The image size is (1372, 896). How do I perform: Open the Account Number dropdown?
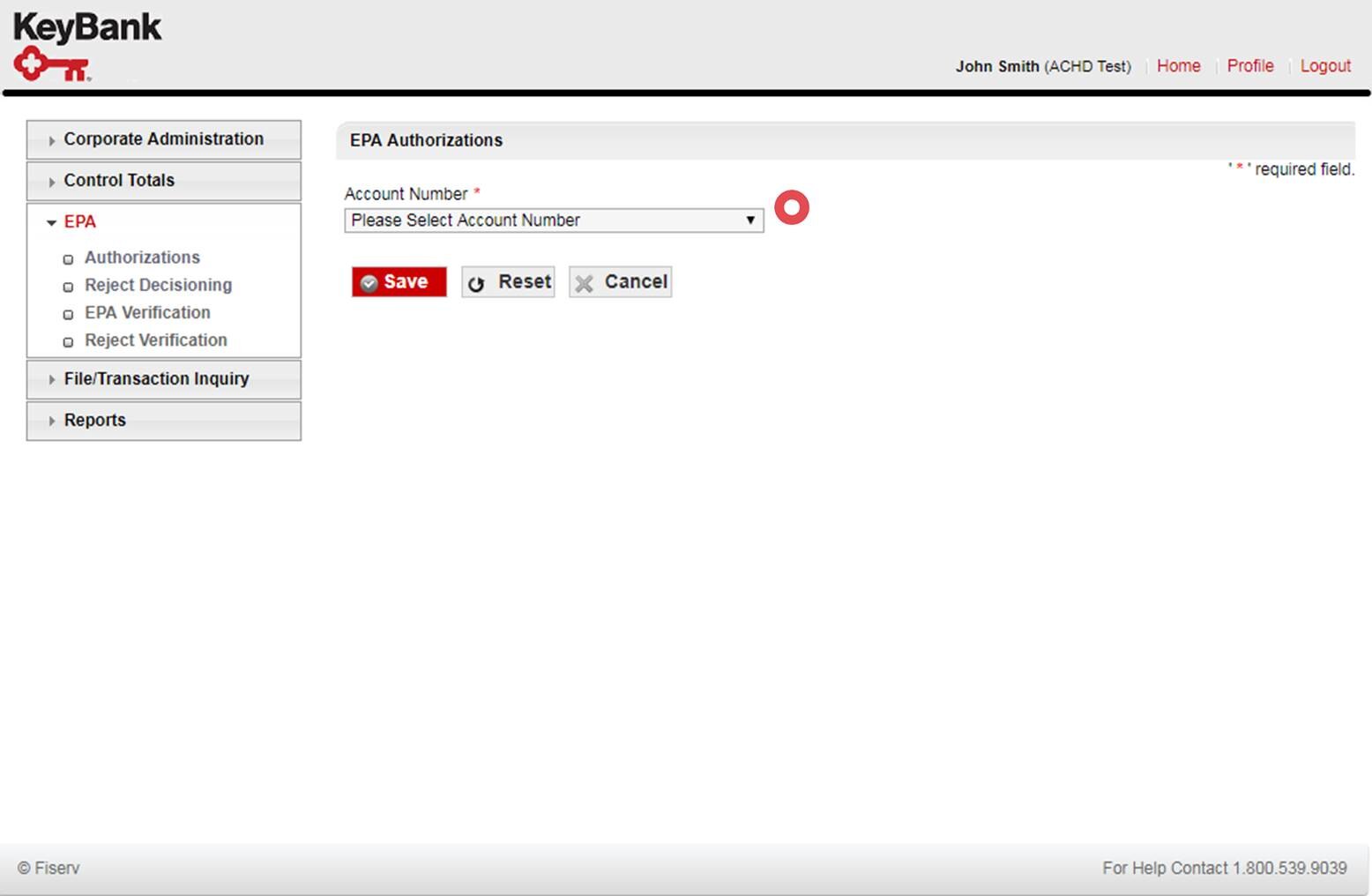[x=553, y=220]
